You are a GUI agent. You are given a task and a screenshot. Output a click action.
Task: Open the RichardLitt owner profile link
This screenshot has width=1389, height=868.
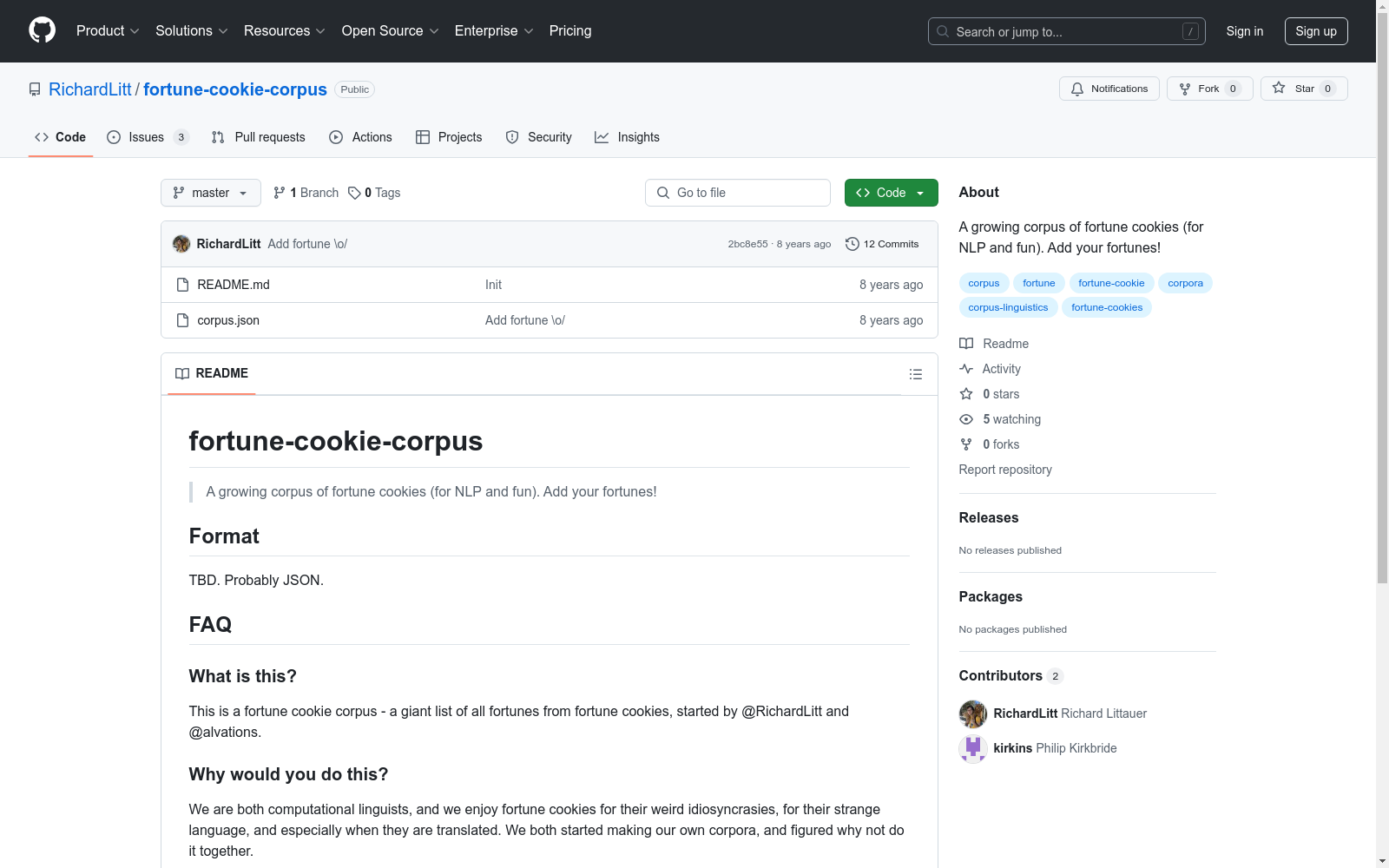(90, 89)
